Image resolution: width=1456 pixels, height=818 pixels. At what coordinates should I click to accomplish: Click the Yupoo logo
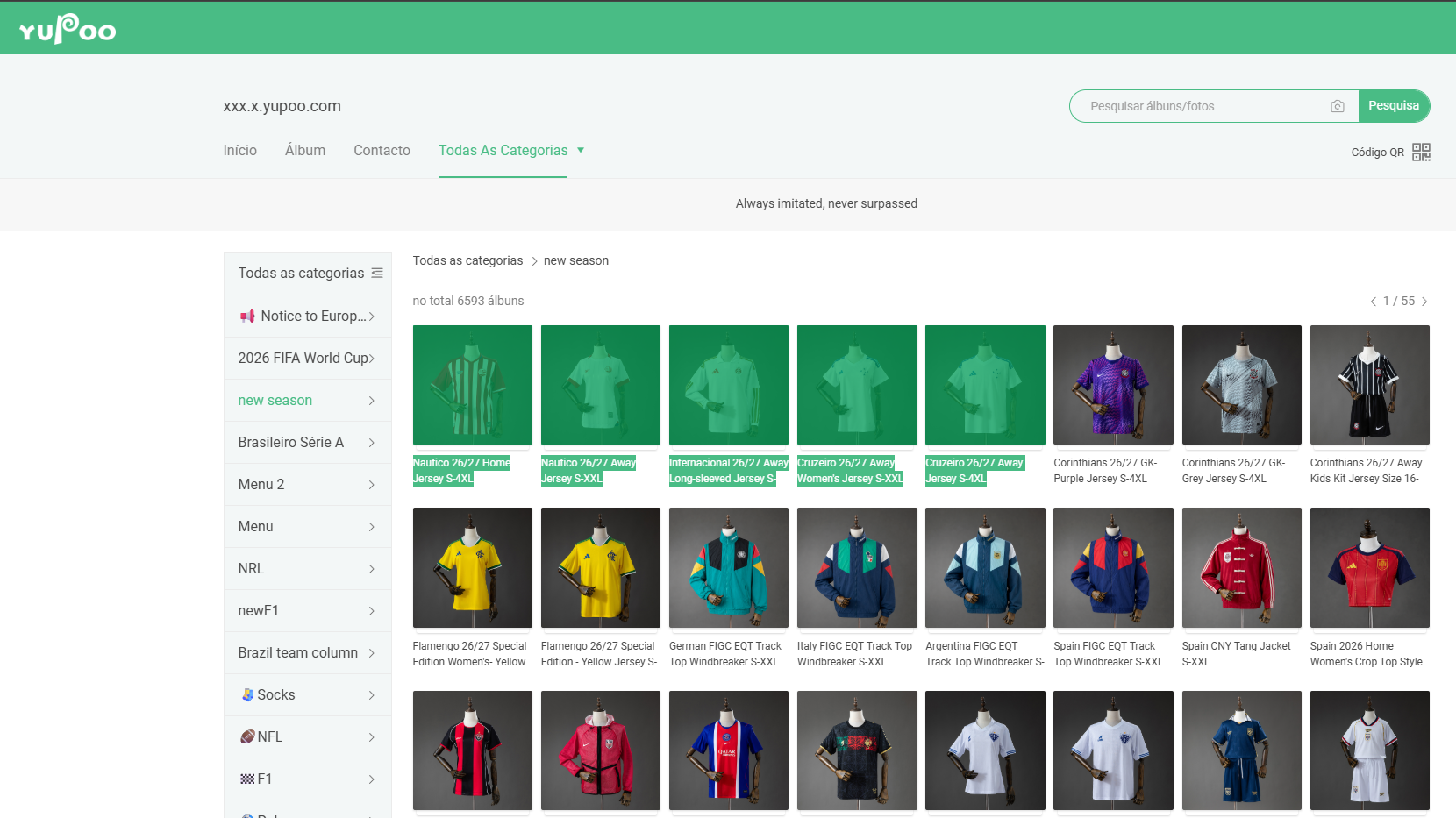coord(68,29)
